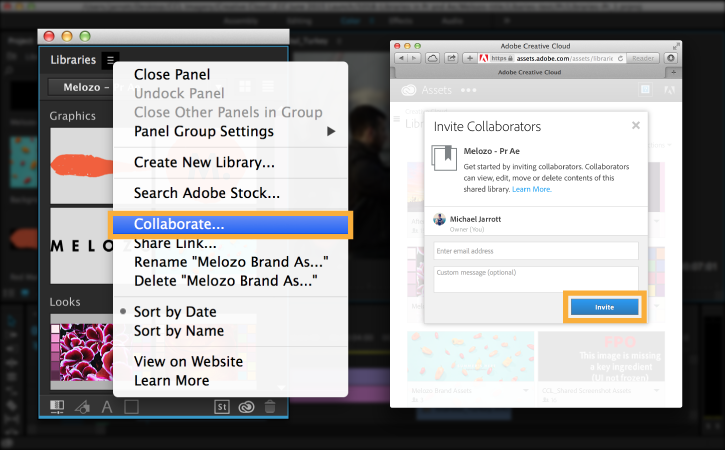Click the Looks section heading

tap(65, 302)
